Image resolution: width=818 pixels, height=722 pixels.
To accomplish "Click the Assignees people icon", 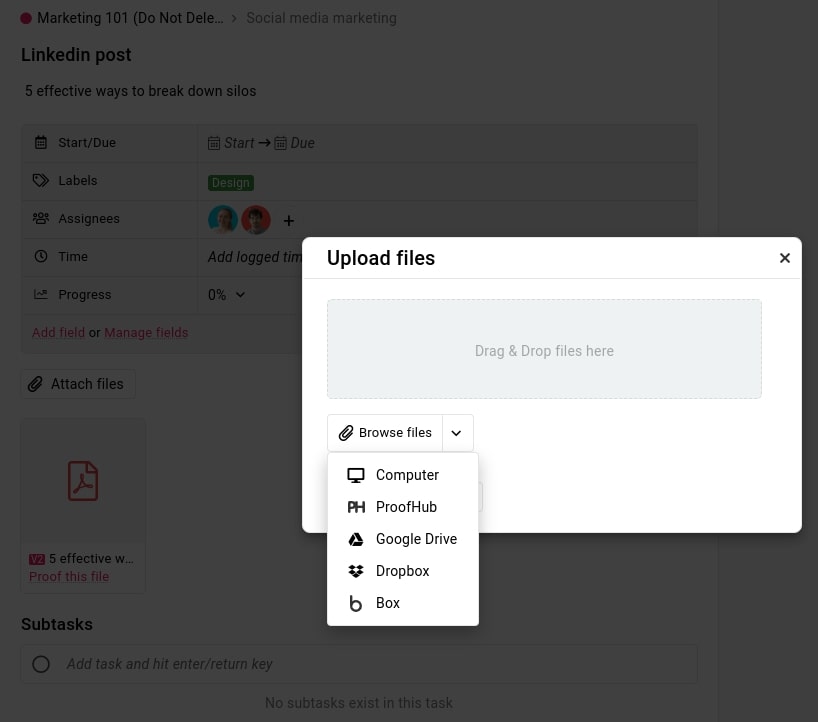I will 41,218.
